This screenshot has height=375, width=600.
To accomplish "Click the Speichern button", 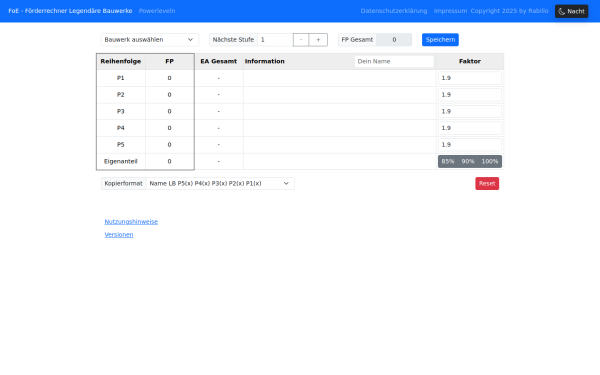I will click(440, 40).
